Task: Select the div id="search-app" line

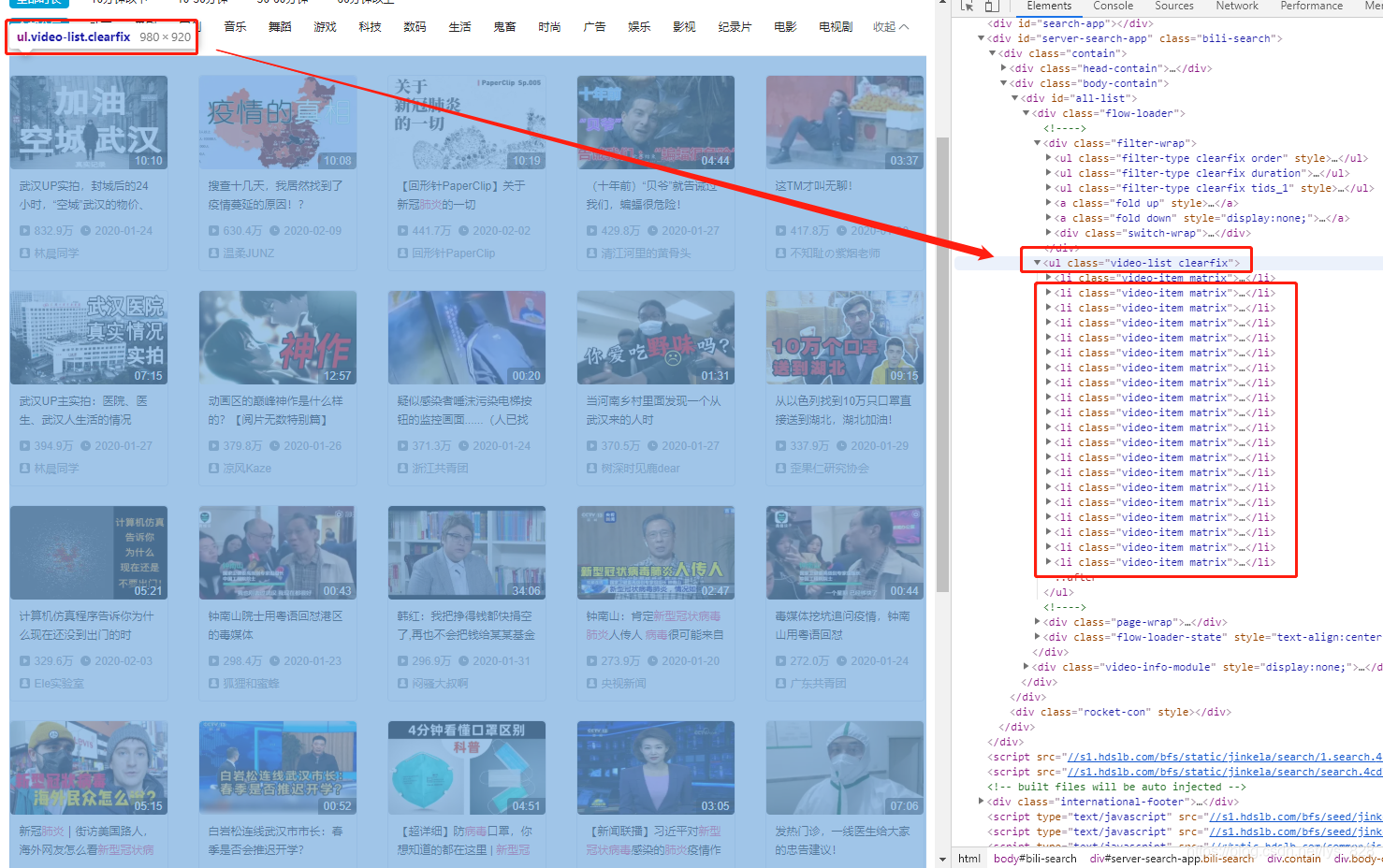Action: (1070, 23)
